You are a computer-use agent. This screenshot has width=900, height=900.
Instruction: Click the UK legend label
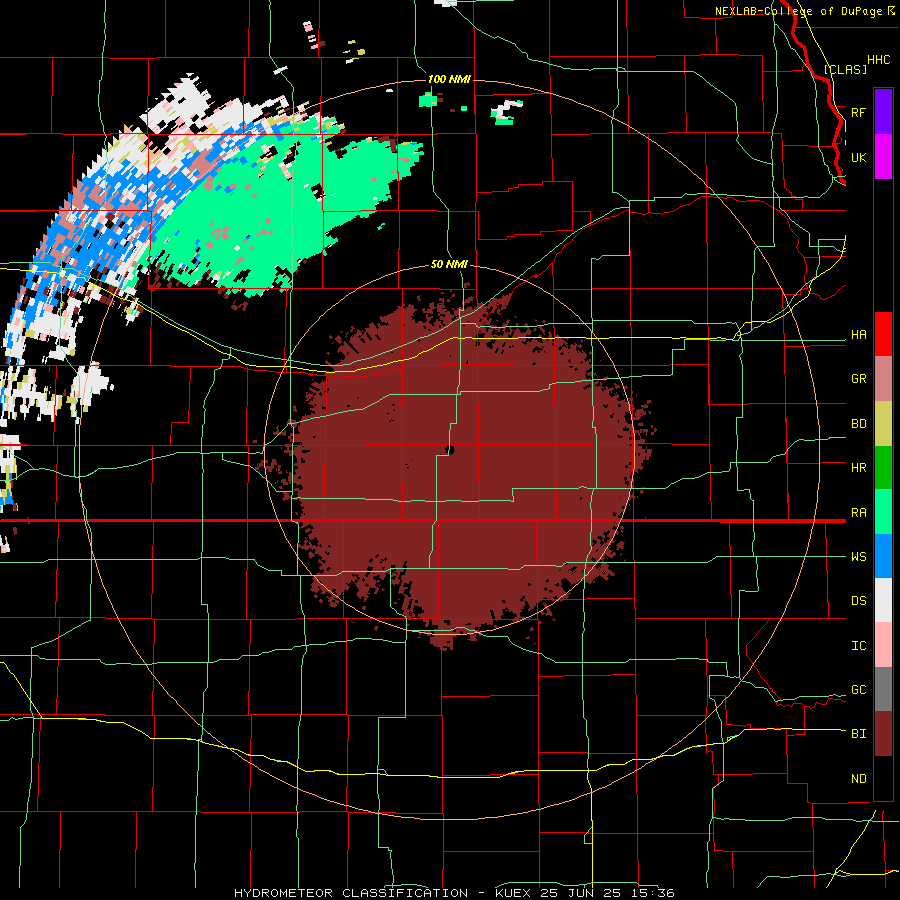[859, 157]
